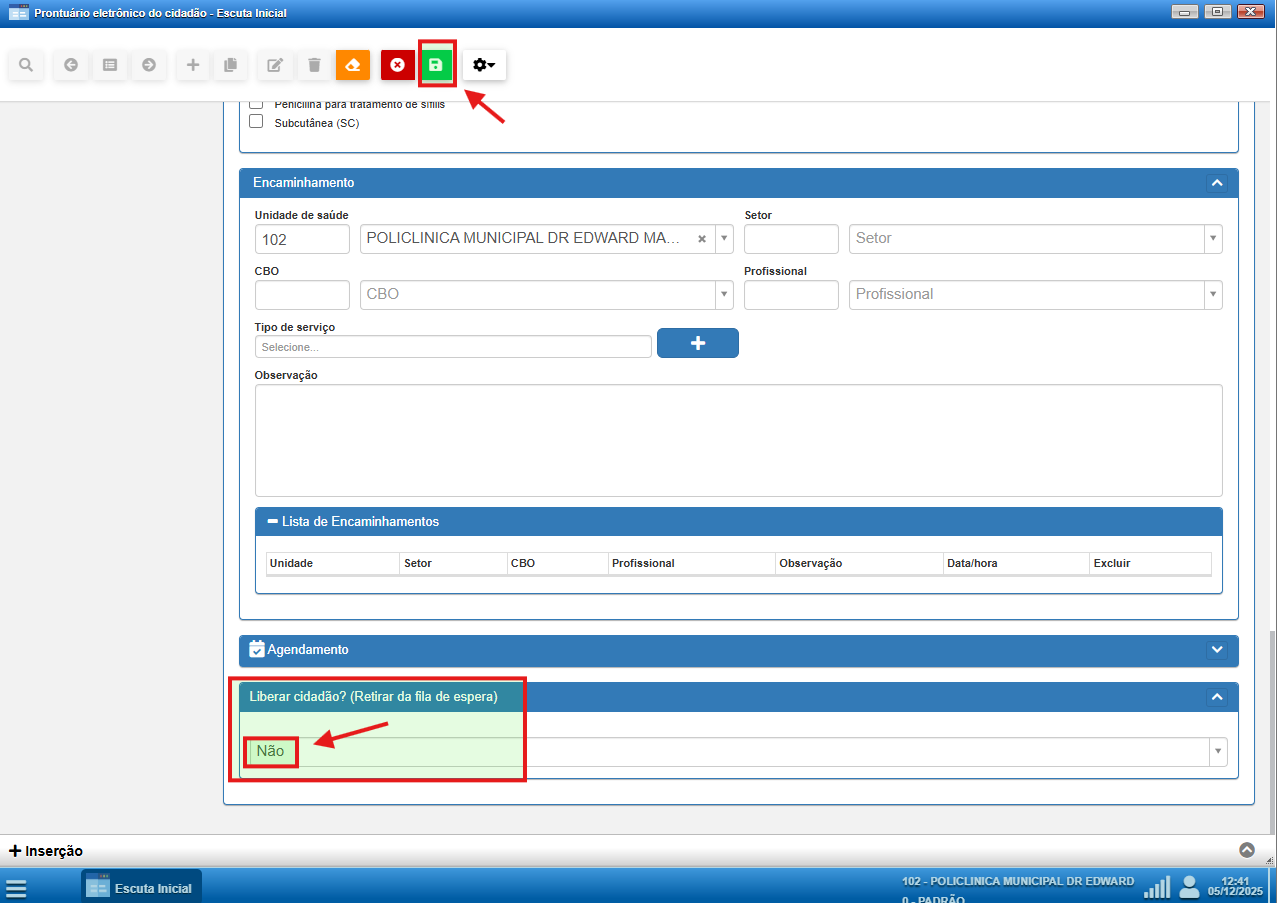The image size is (1277, 903).
Task: Click the orange eraser clear icon
Action: click(x=352, y=65)
